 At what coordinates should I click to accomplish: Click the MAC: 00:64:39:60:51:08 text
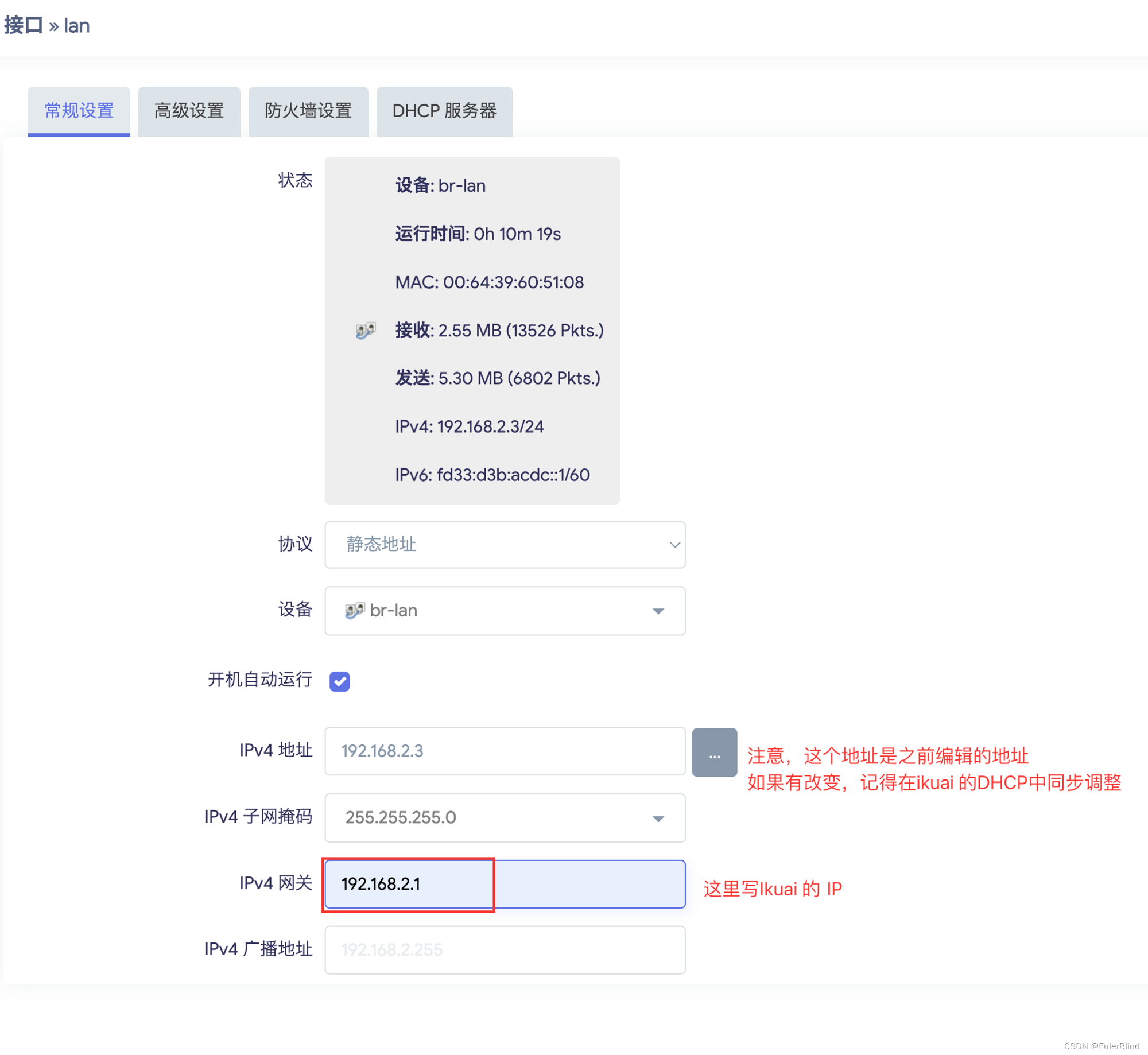pyautogui.click(x=490, y=282)
